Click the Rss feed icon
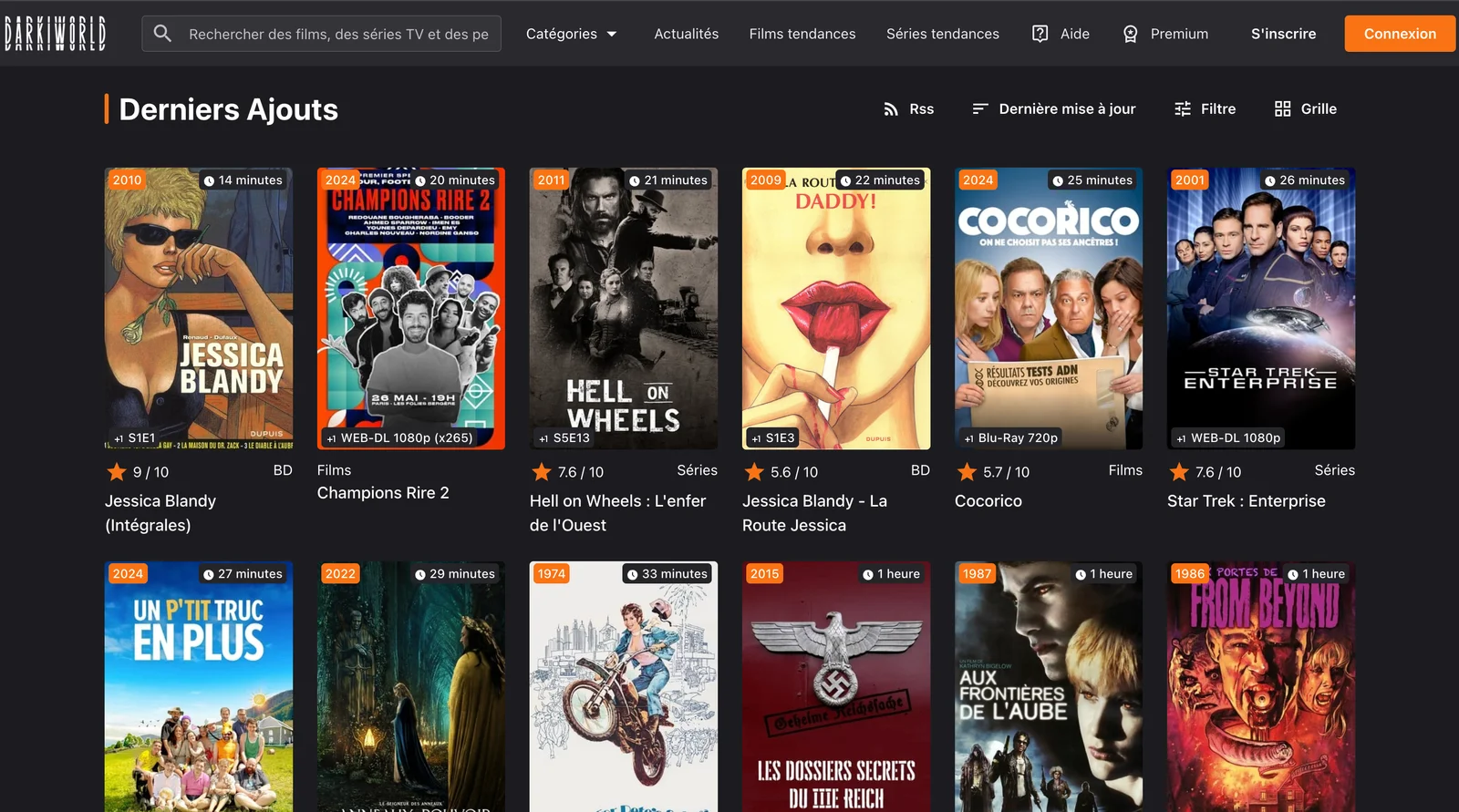 [891, 109]
